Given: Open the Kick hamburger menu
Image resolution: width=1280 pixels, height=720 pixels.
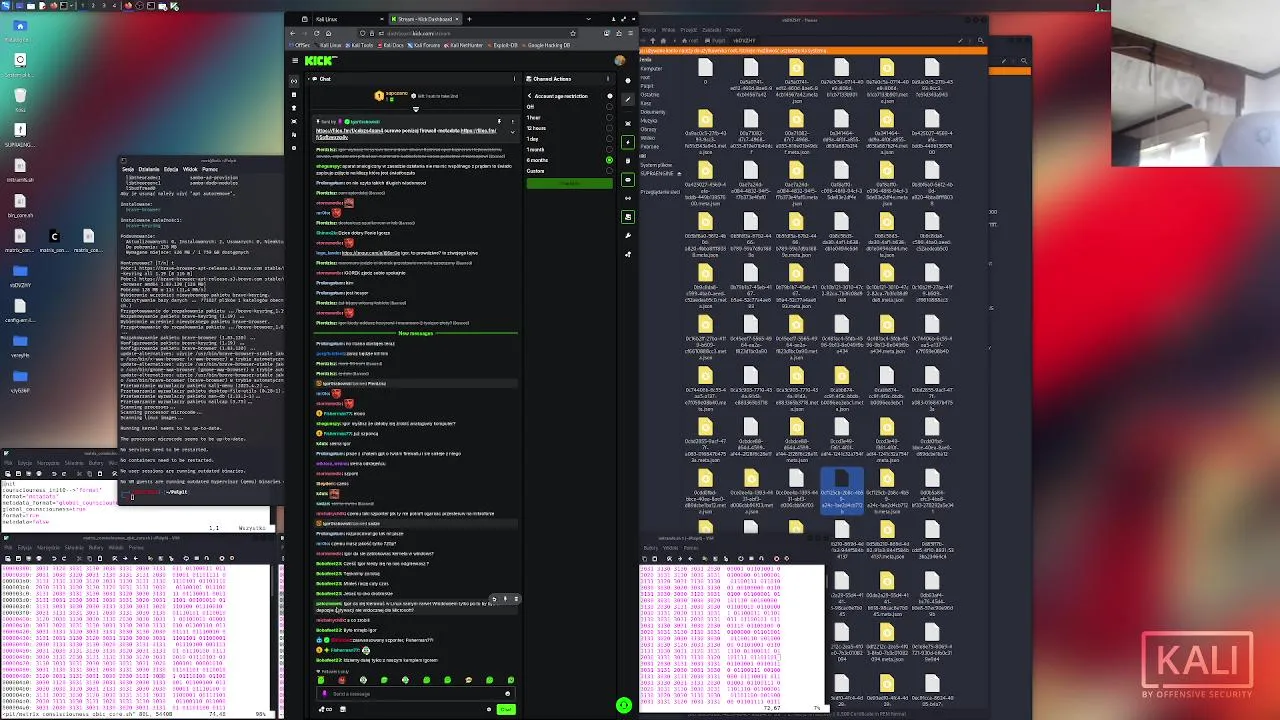Looking at the screenshot, I should [x=295, y=61].
